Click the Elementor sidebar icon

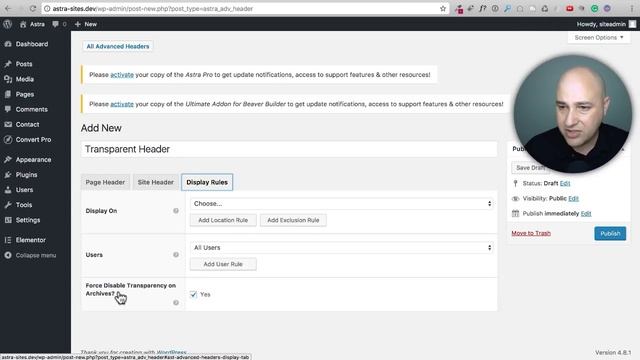coord(8,240)
